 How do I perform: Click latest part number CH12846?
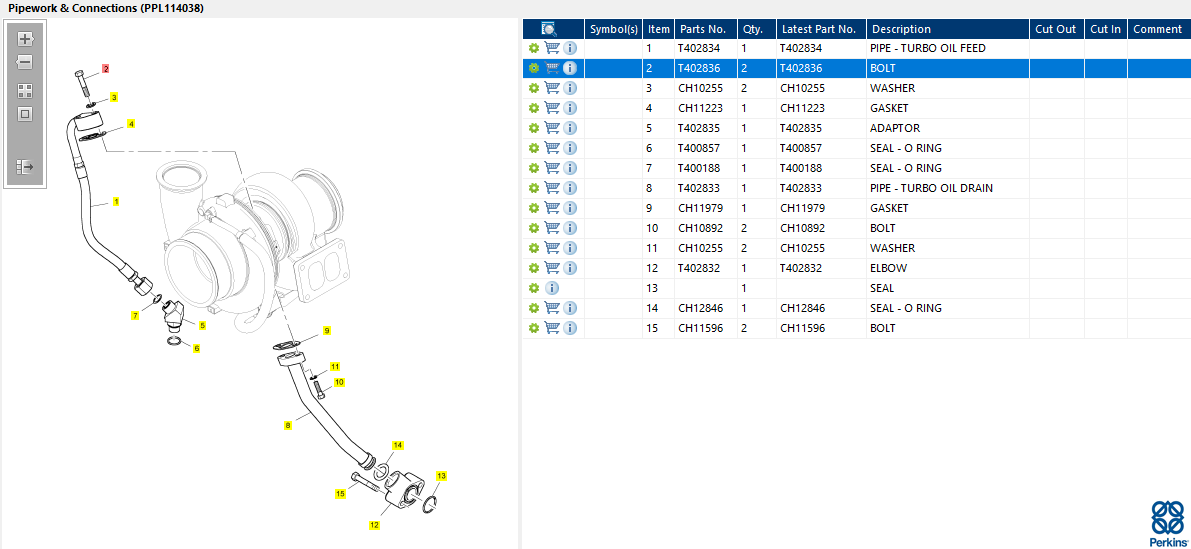click(803, 308)
